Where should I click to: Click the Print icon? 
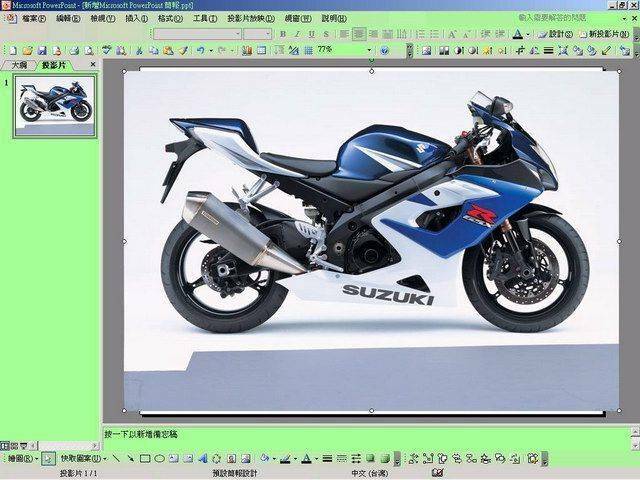(74, 50)
